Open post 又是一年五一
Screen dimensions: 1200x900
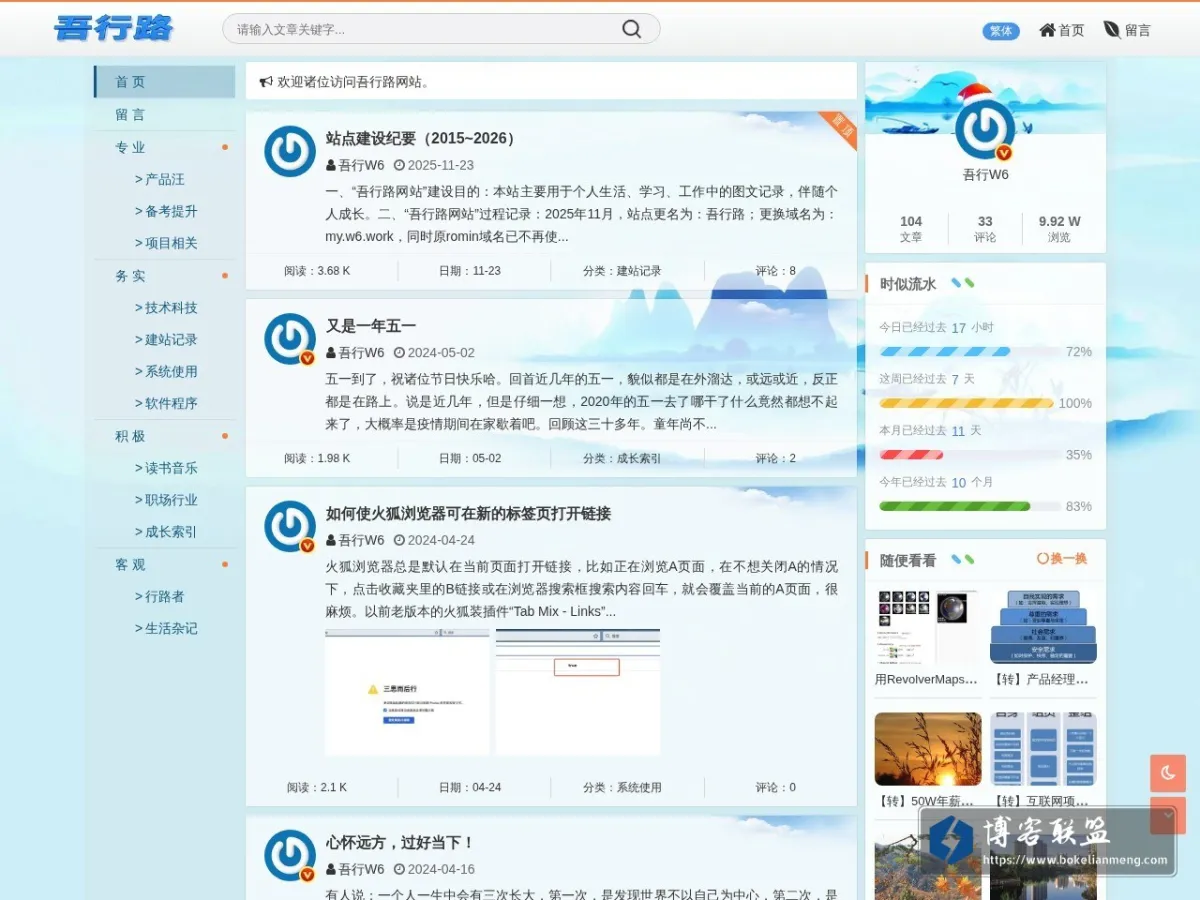point(370,326)
